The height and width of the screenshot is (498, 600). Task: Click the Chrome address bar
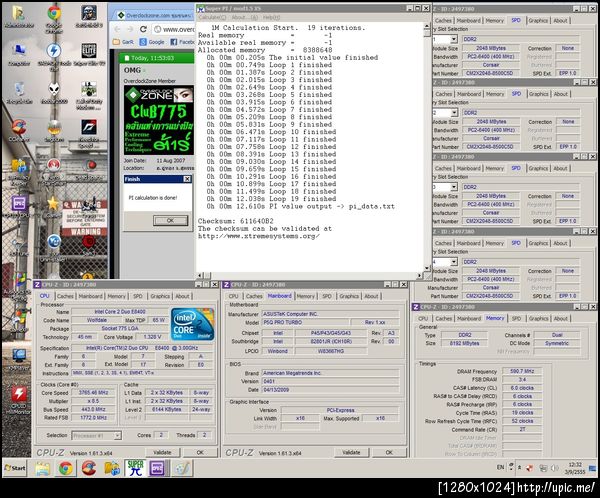(174, 29)
